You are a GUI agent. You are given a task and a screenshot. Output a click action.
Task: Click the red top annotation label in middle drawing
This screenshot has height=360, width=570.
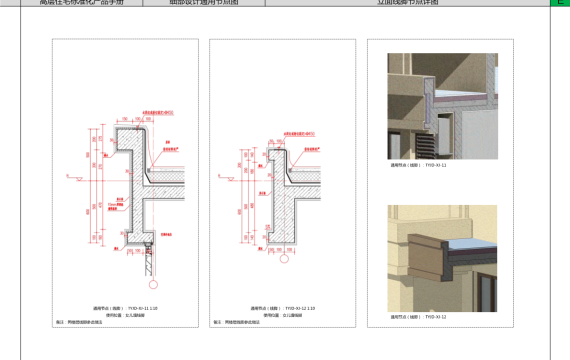(x=299, y=134)
